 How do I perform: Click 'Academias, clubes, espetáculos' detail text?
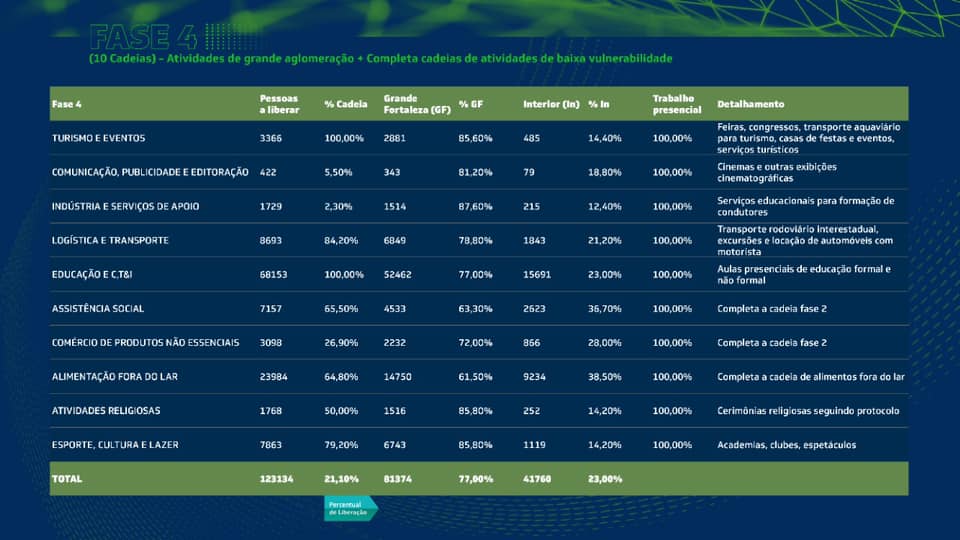point(786,444)
